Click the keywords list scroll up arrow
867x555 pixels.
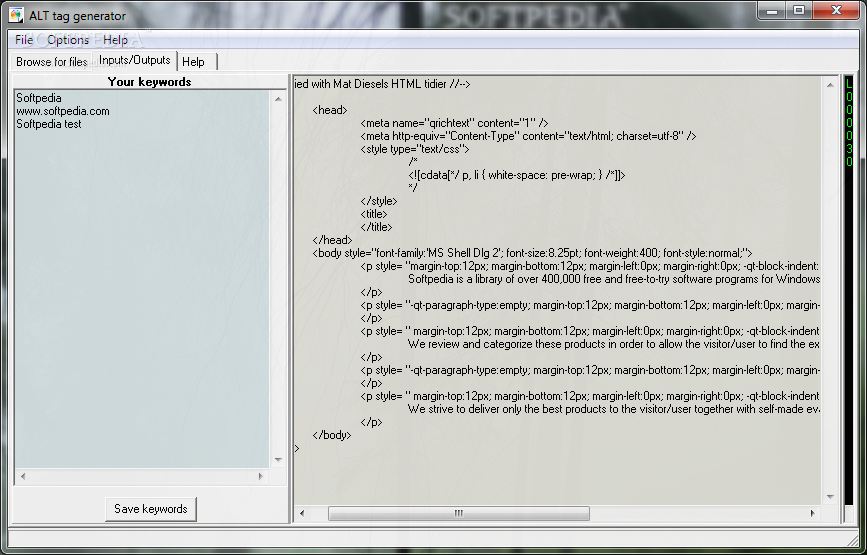[x=278, y=99]
